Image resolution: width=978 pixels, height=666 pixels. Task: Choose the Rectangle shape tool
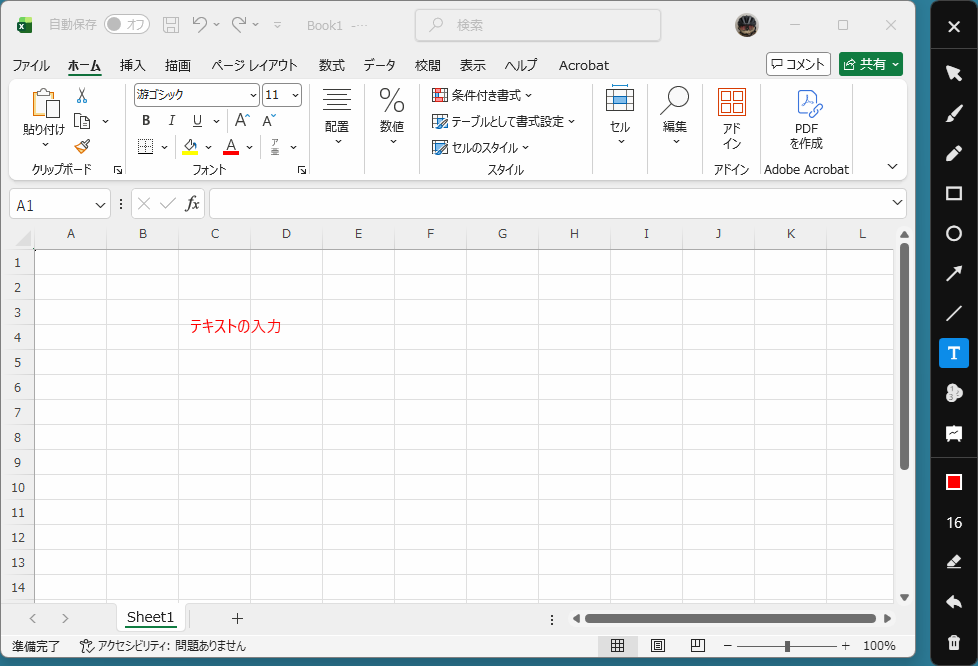953,193
